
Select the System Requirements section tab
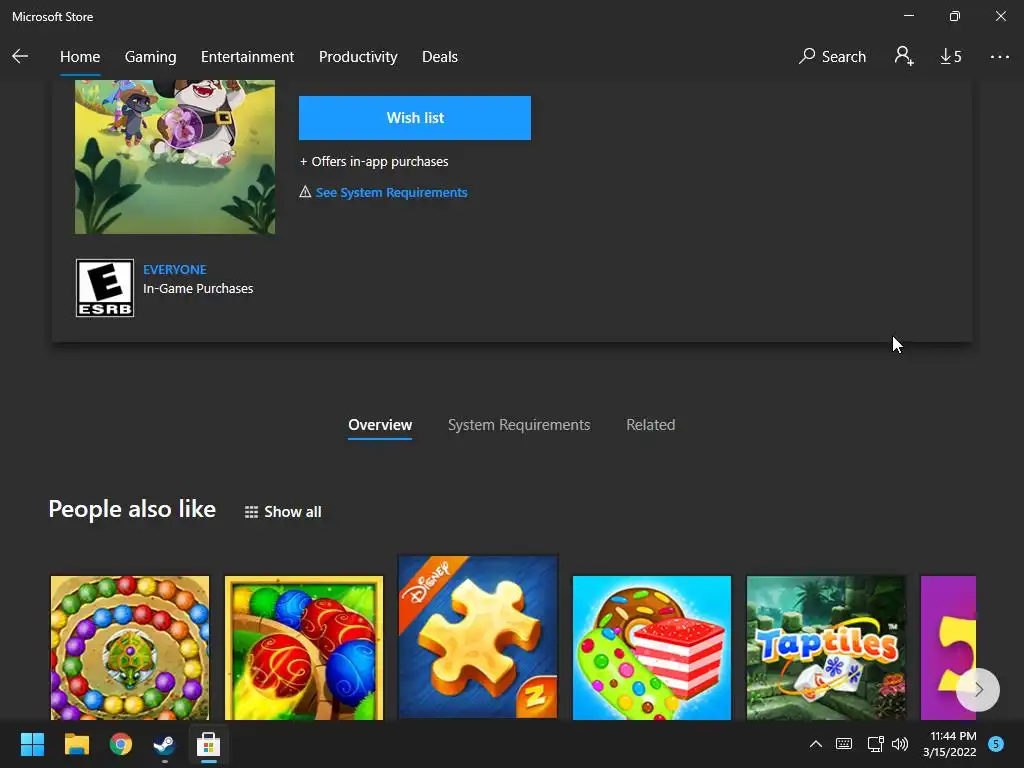coord(519,425)
